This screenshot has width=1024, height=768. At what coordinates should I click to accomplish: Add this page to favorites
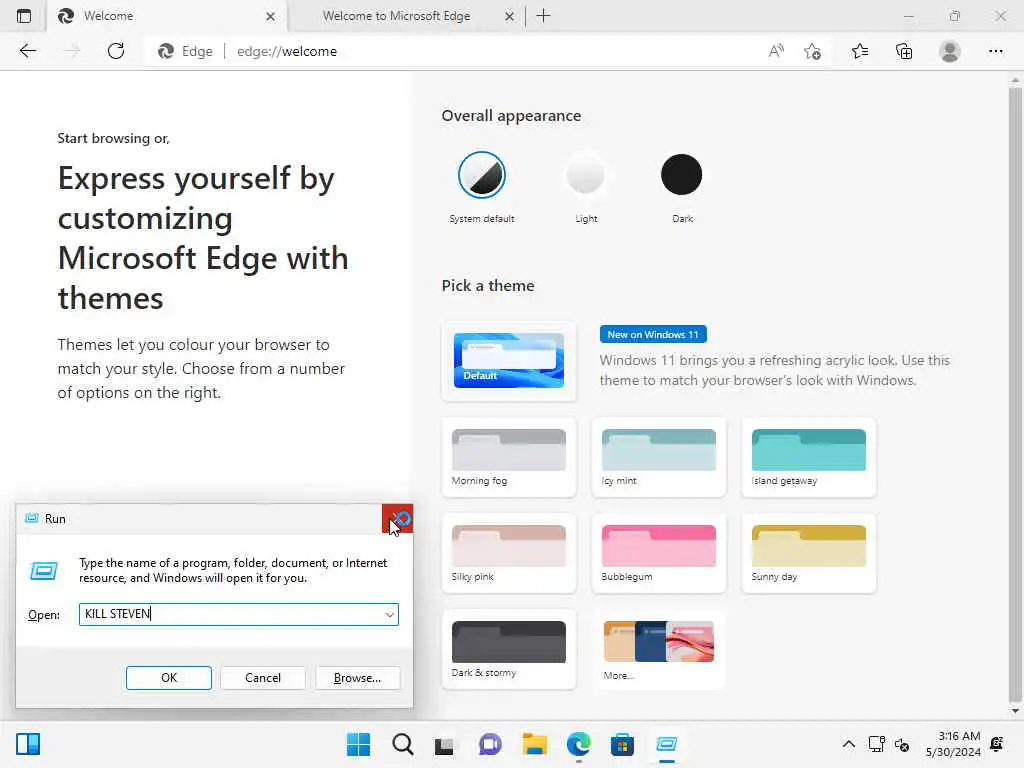[x=812, y=51]
